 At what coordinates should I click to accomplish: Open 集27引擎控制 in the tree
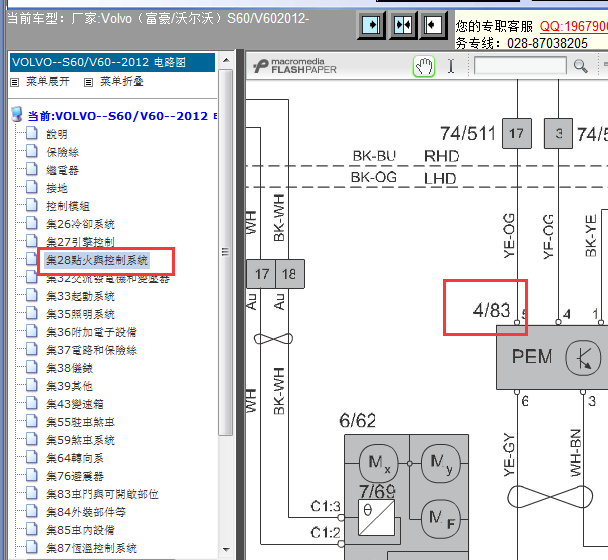click(80, 242)
